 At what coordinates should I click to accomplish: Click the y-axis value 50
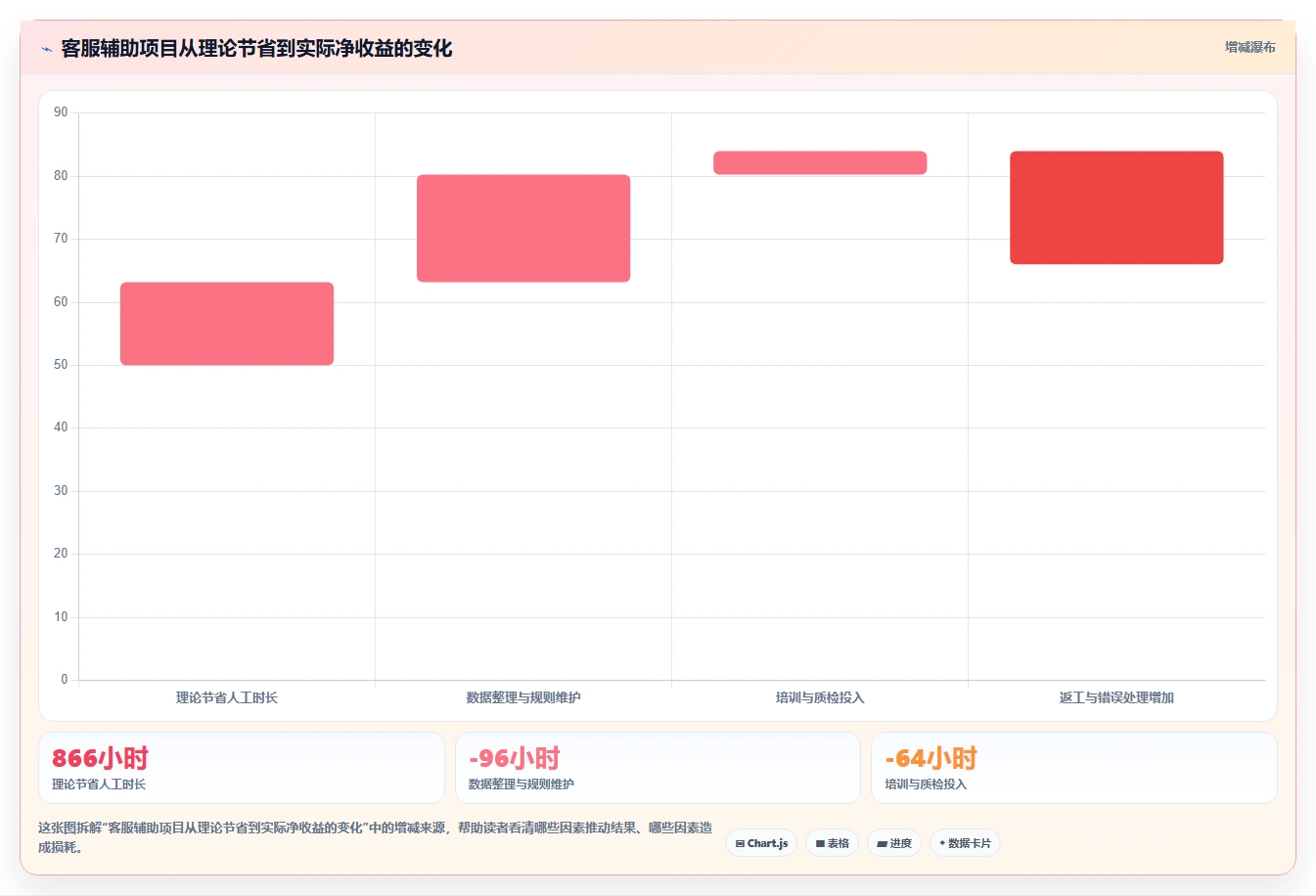[61, 365]
